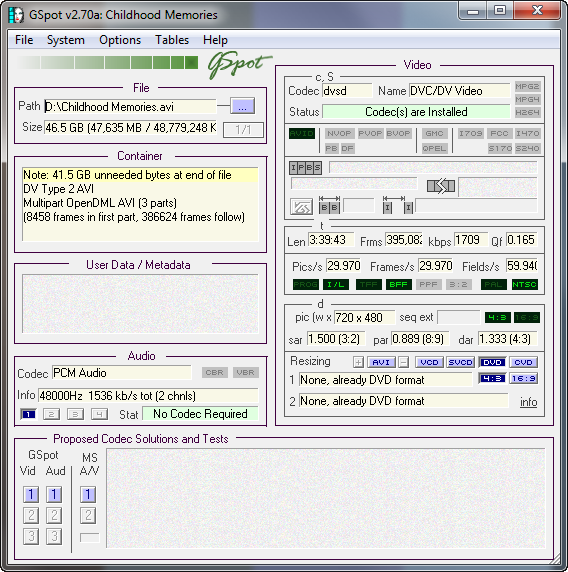Open the System menu
Image resolution: width=568 pixels, height=572 pixels.
coord(66,40)
